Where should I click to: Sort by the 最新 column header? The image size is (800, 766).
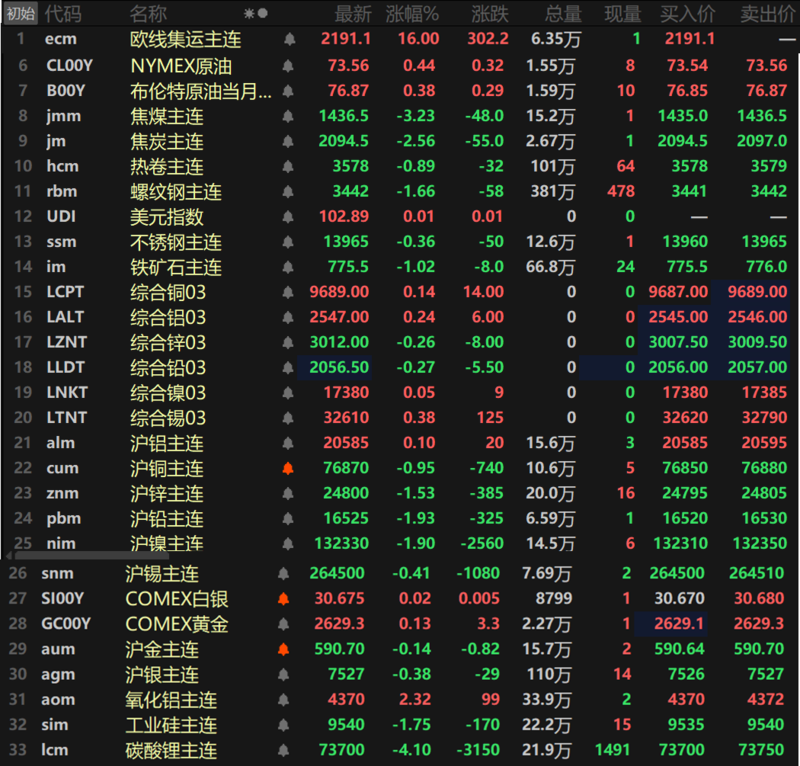tap(352, 14)
